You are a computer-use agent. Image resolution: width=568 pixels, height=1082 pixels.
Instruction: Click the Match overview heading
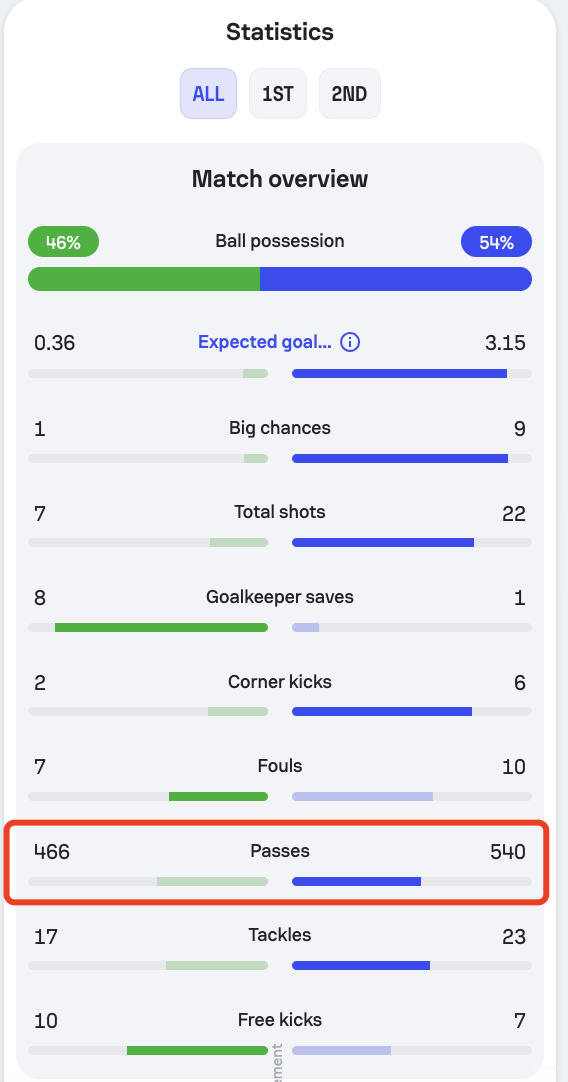(x=280, y=179)
